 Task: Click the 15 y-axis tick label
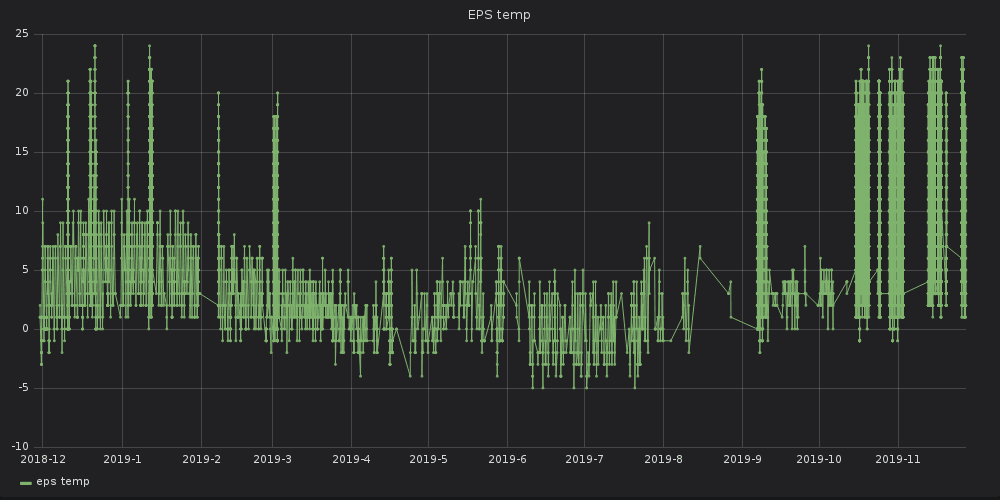click(22, 152)
